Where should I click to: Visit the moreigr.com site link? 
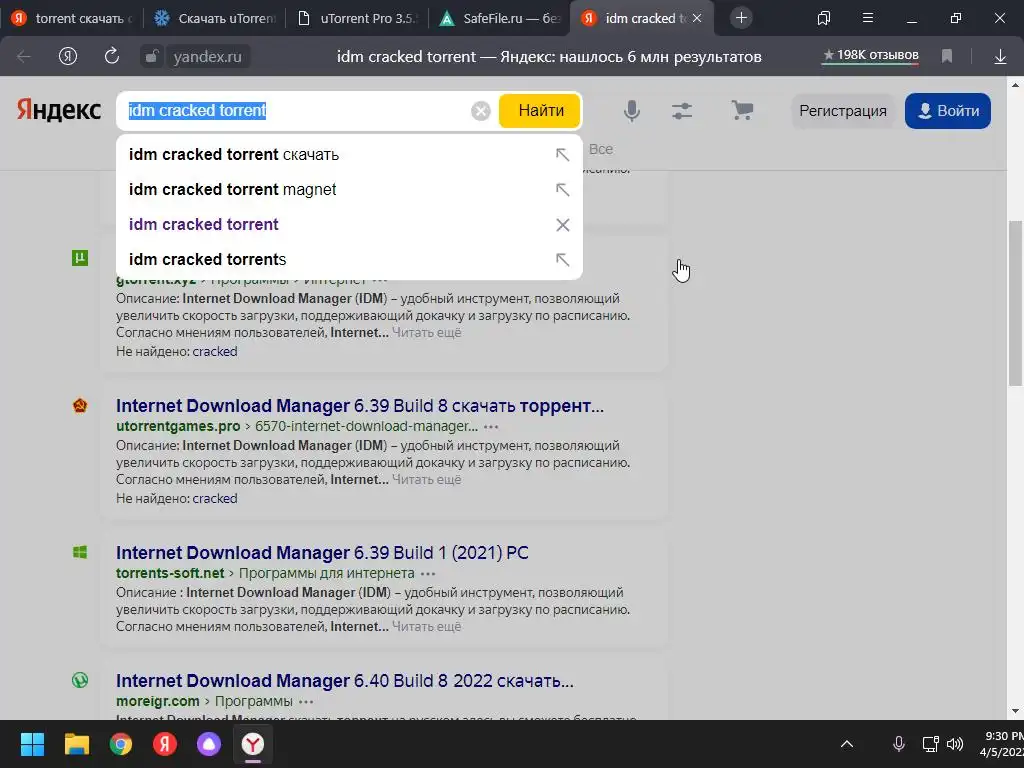tap(157, 701)
